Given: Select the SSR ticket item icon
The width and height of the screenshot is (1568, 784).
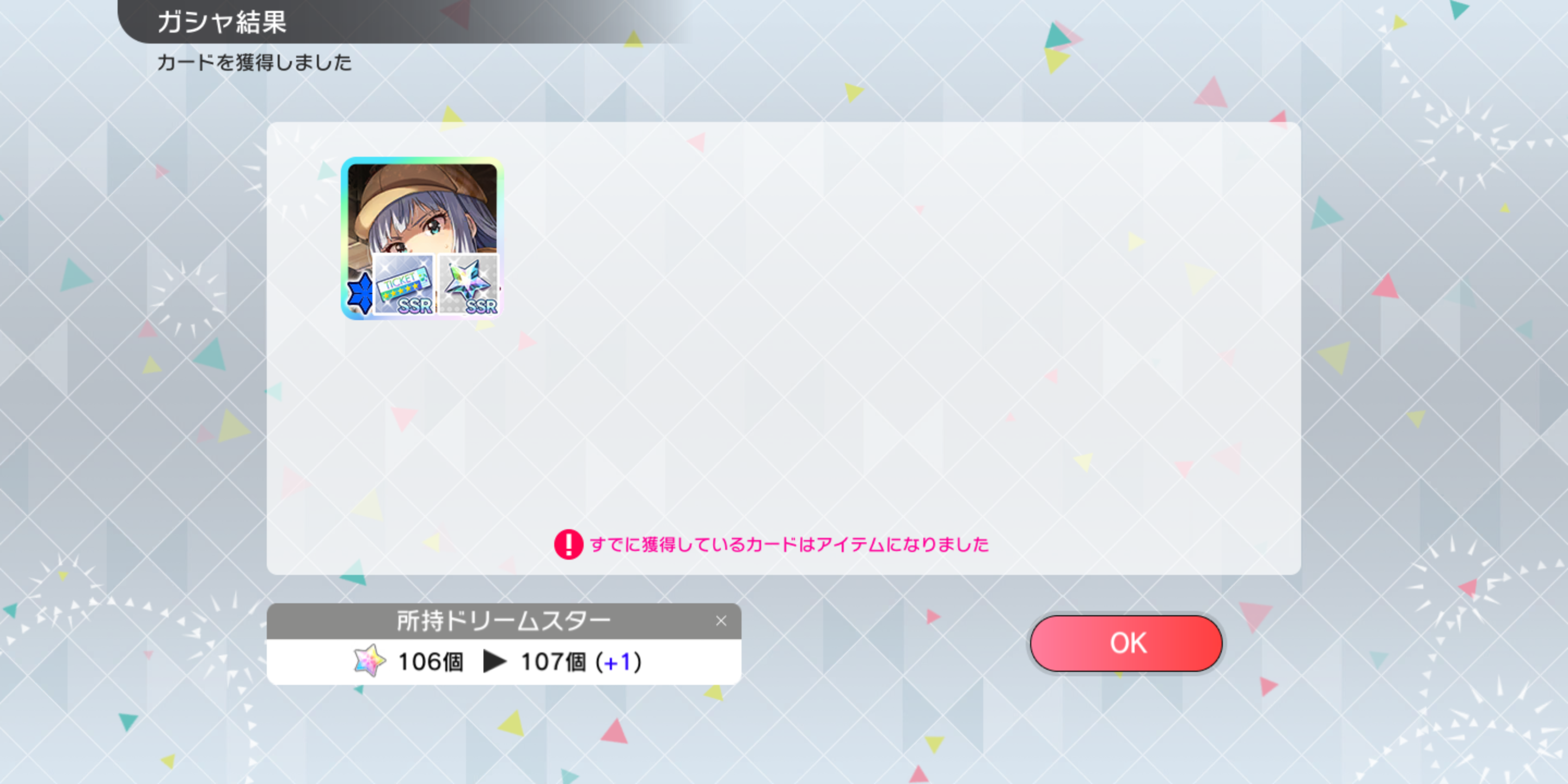Looking at the screenshot, I should pyautogui.click(x=403, y=284).
